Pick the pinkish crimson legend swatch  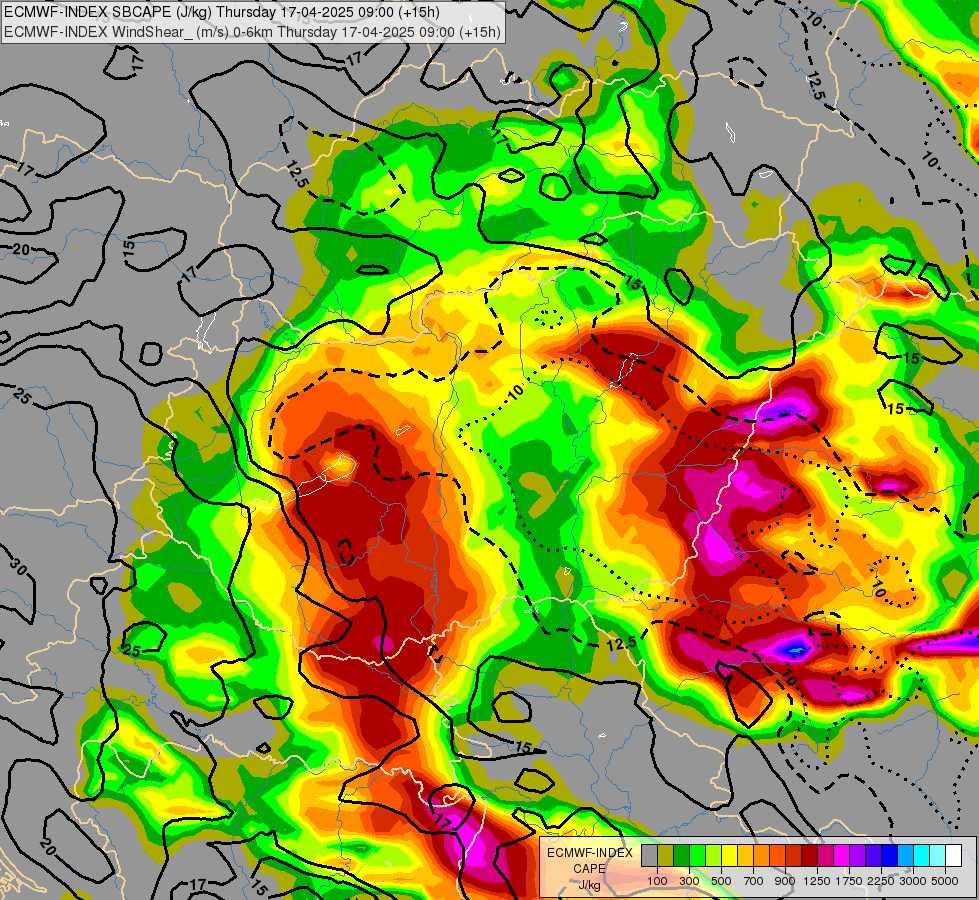pos(826,856)
